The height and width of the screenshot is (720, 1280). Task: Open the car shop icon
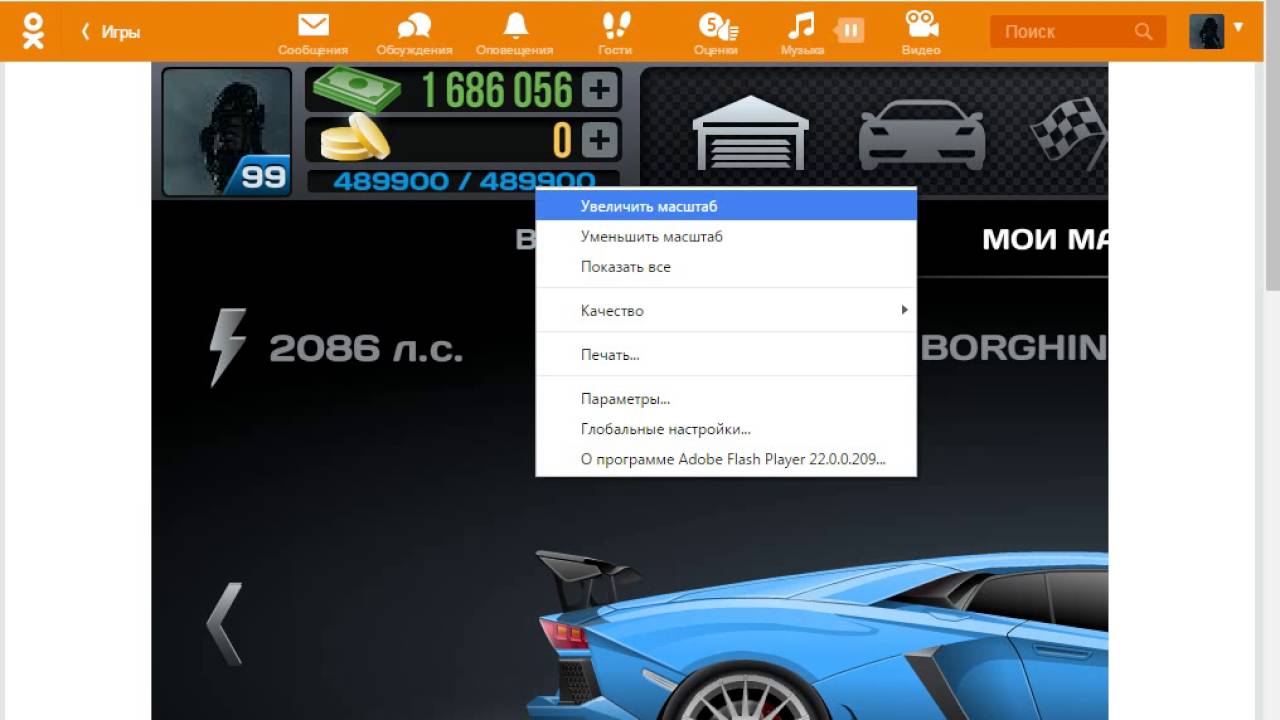(x=922, y=135)
